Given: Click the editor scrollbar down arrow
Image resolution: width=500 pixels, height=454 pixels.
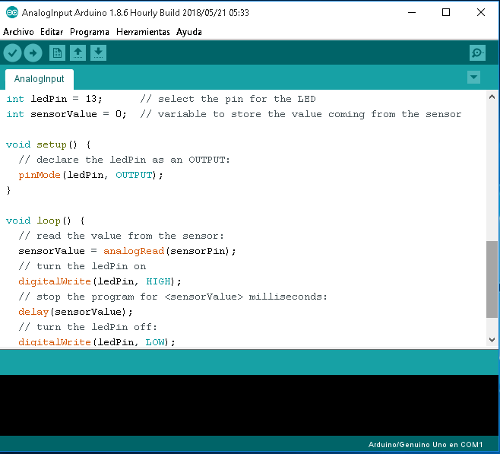Looking at the screenshot, I should 492,340.
